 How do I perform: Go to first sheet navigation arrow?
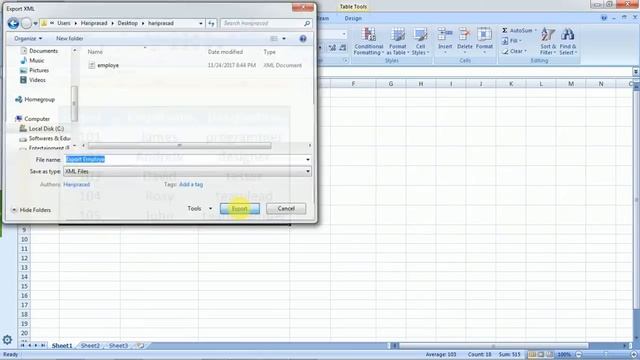click(23, 346)
